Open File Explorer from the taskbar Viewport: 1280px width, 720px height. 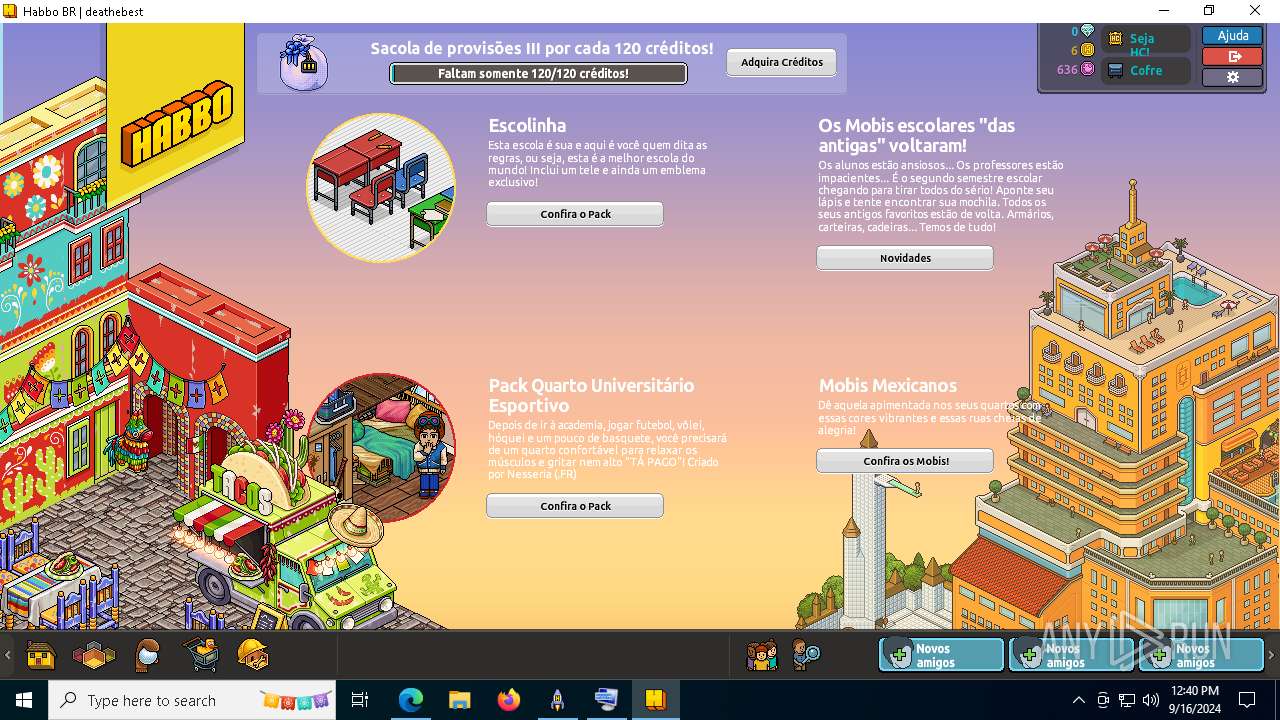pyautogui.click(x=459, y=700)
